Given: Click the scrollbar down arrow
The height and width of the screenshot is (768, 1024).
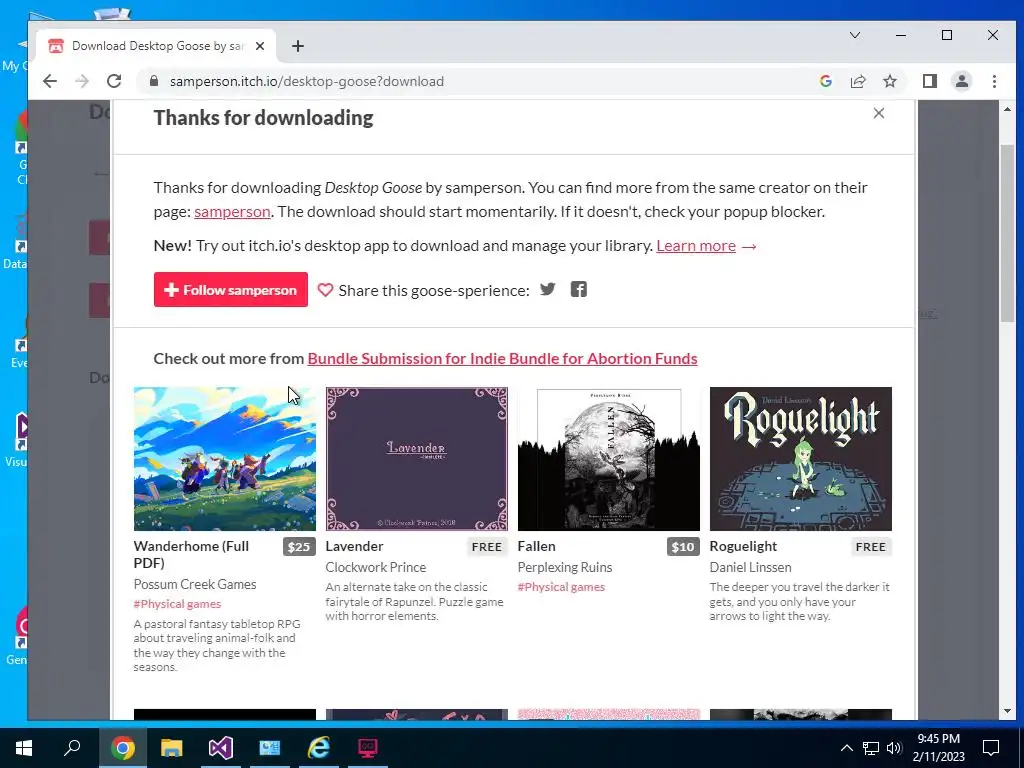Looking at the screenshot, I should [x=1007, y=711].
